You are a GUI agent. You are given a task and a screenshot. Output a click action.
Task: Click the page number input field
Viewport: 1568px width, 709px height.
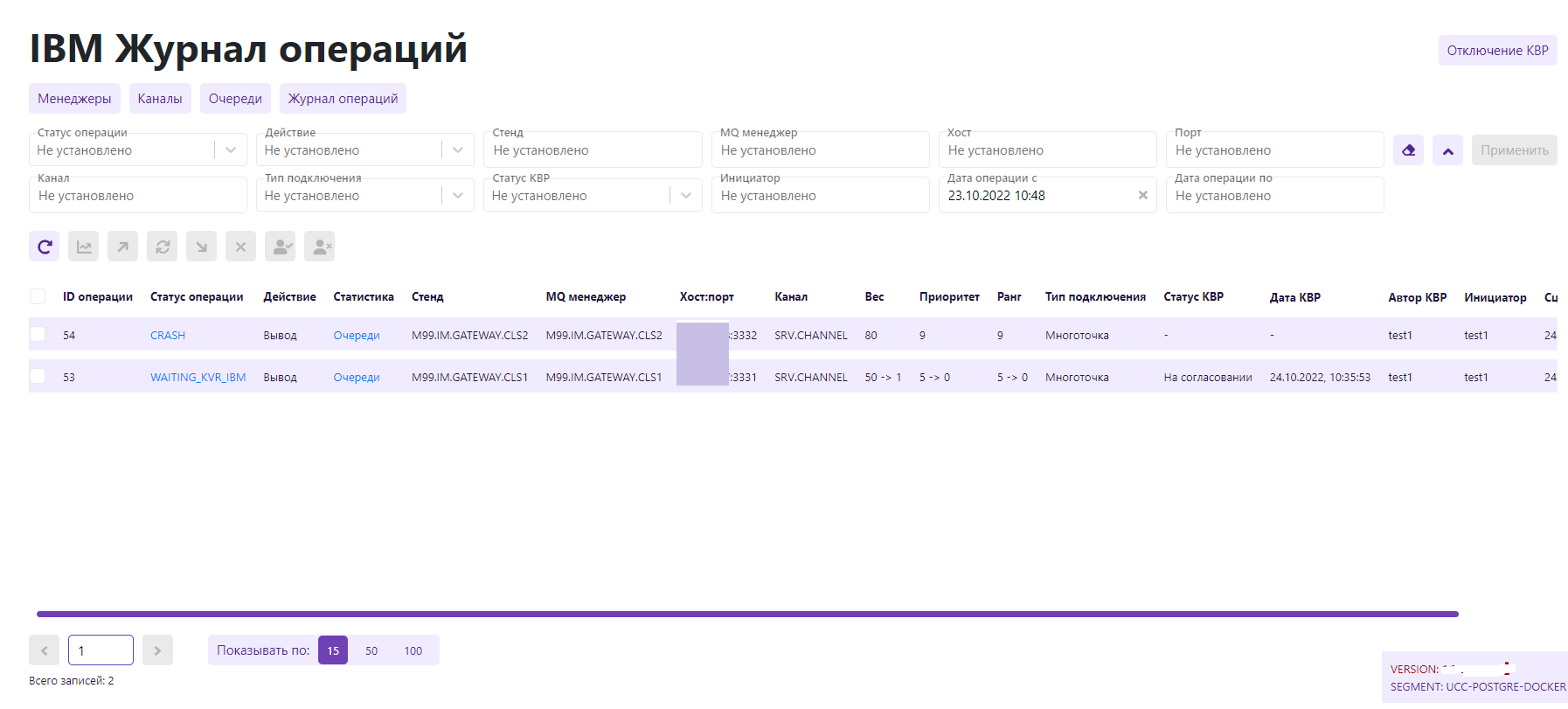[x=101, y=650]
